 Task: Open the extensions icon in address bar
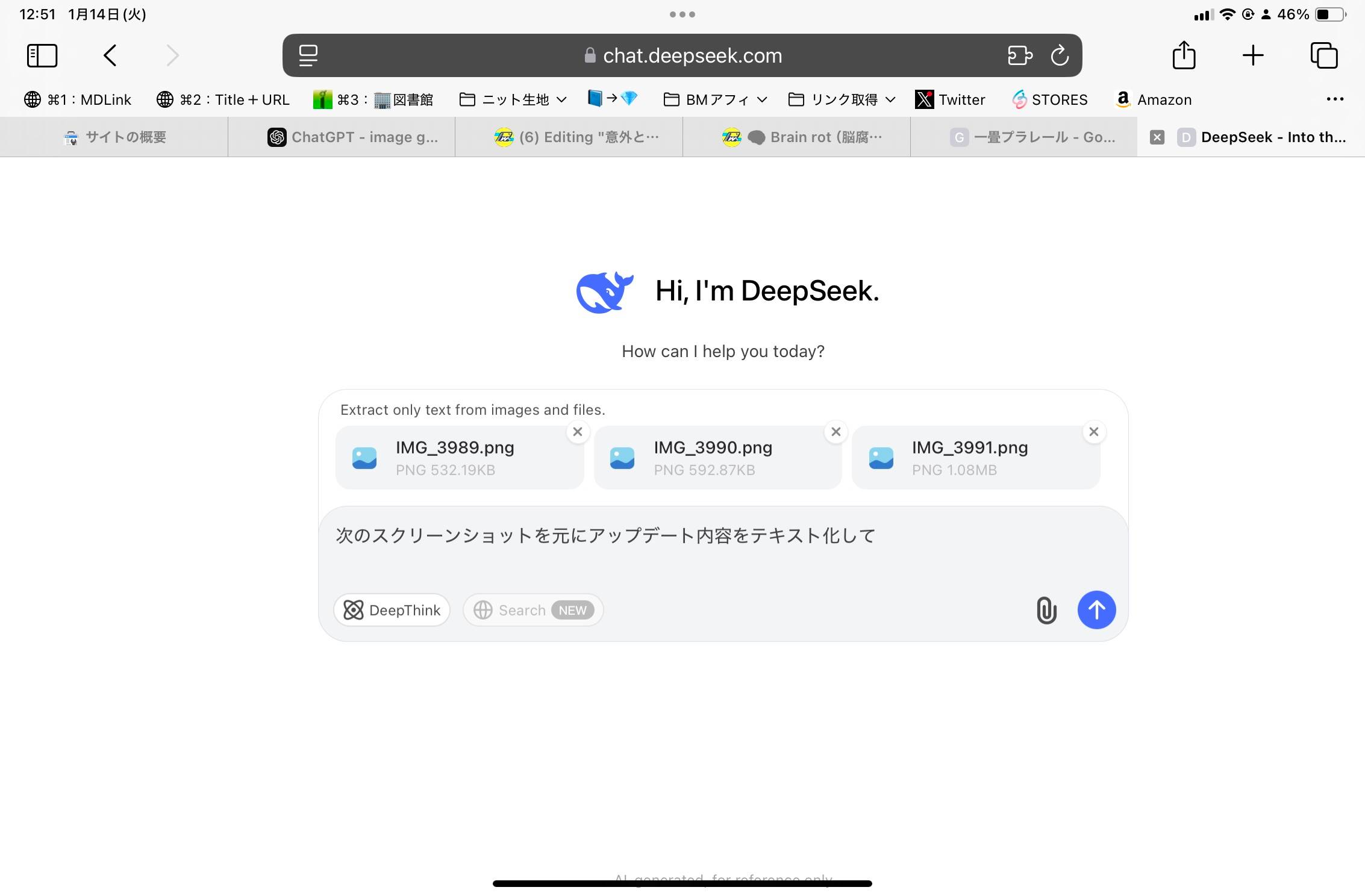click(x=1020, y=55)
